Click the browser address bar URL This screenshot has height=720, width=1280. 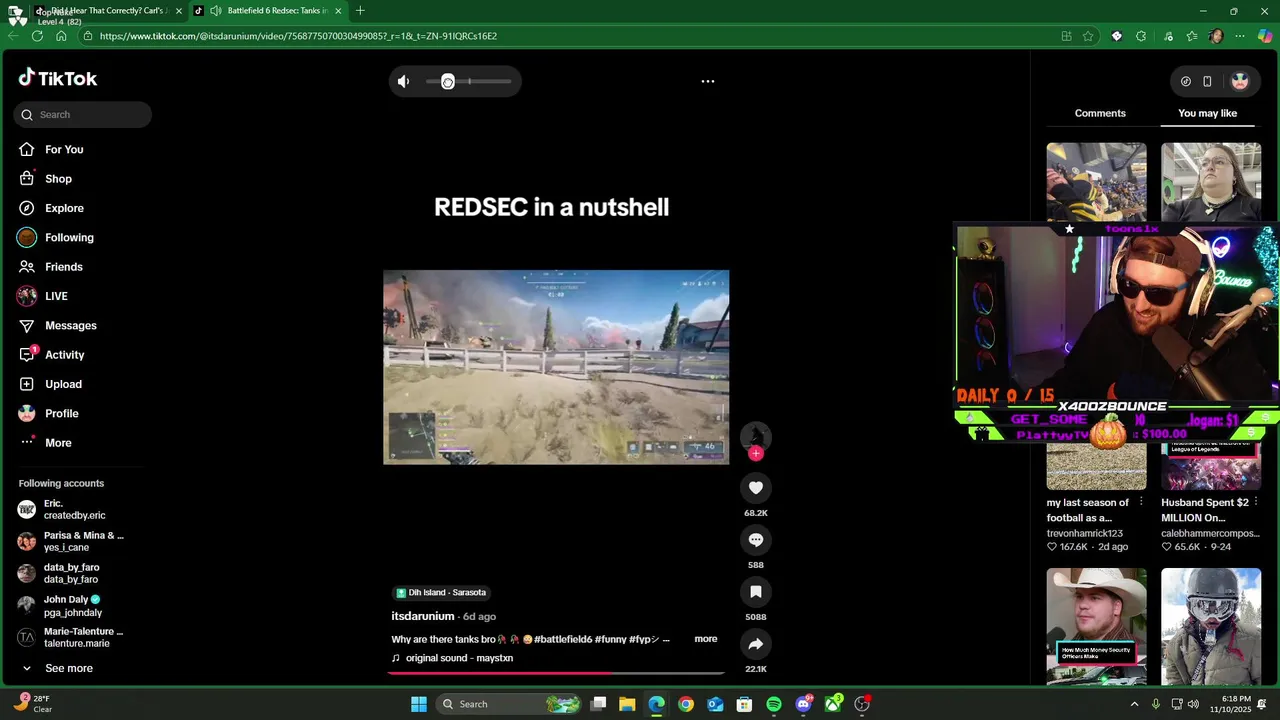coord(298,36)
